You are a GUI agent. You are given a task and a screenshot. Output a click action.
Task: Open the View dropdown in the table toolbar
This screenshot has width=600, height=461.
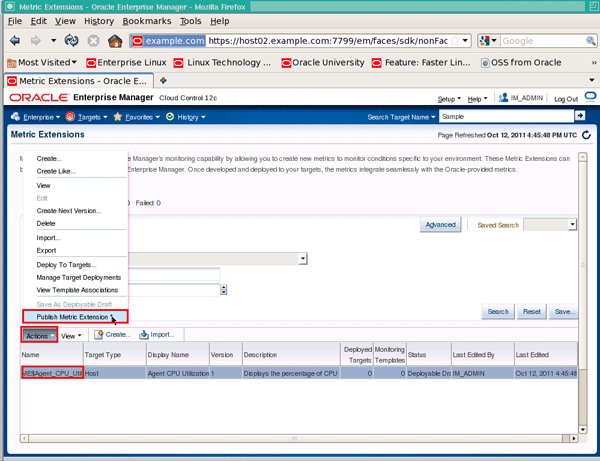tap(71, 336)
